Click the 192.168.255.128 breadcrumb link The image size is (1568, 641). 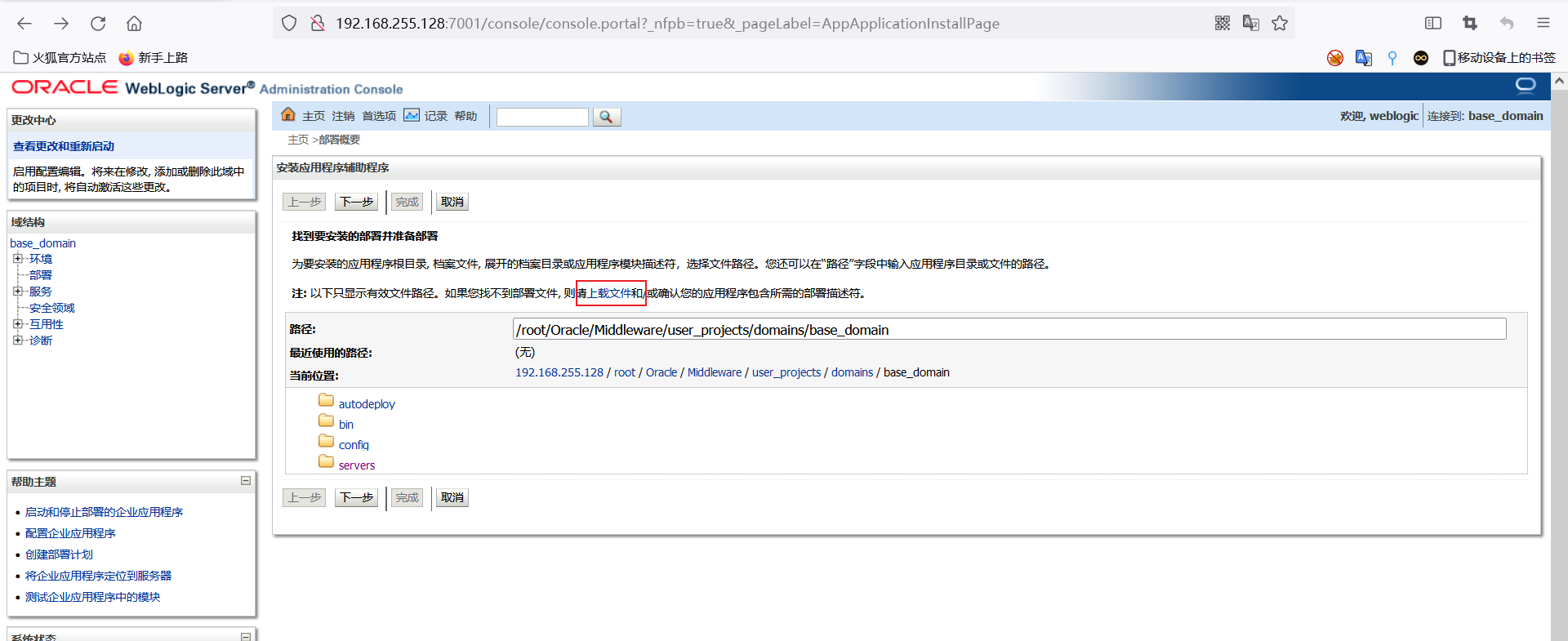click(559, 372)
